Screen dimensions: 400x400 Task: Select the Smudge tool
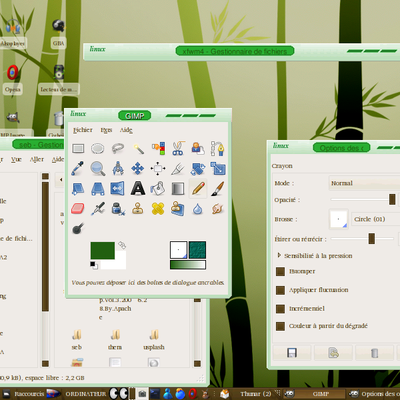click(x=217, y=209)
